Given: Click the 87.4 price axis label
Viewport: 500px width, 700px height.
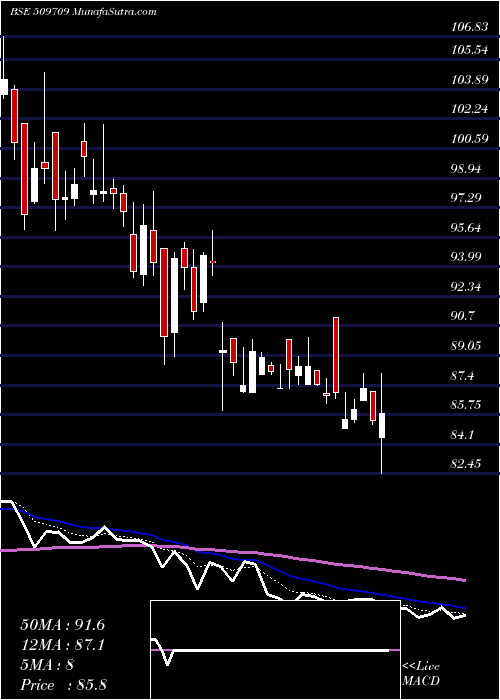Looking at the screenshot, I should (463, 375).
